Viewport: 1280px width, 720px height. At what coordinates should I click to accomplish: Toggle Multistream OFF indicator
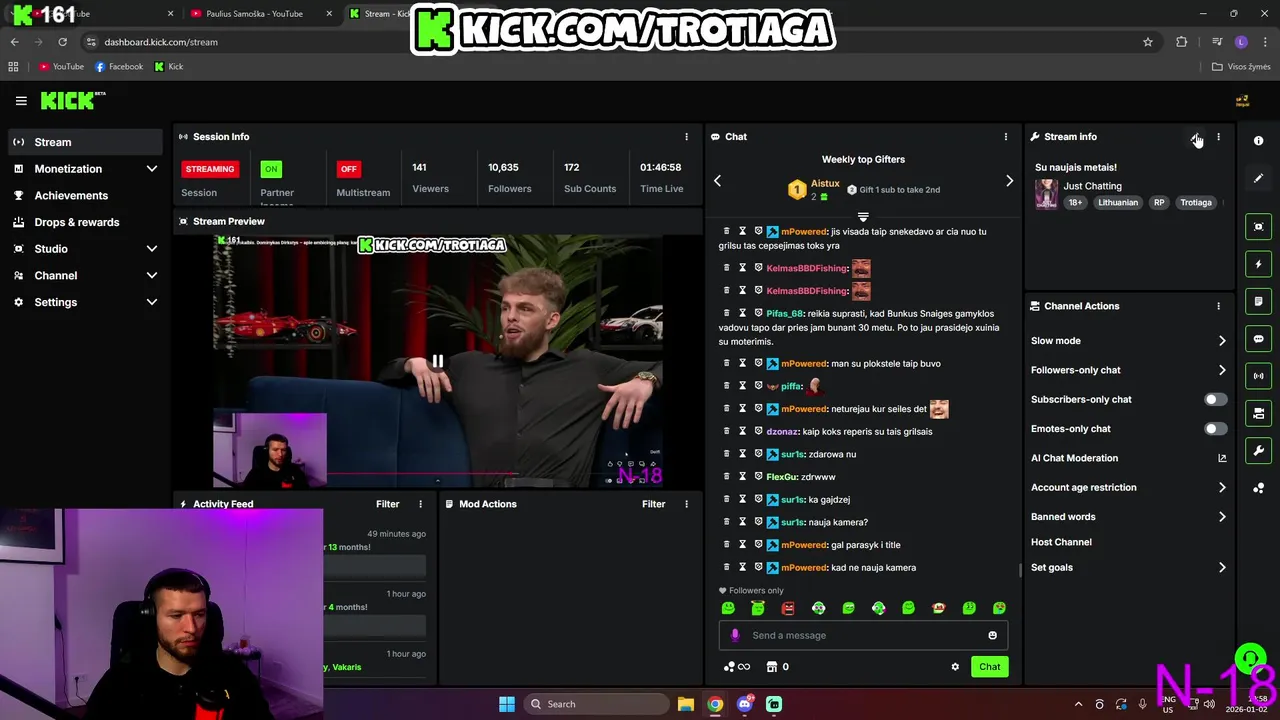(x=348, y=169)
